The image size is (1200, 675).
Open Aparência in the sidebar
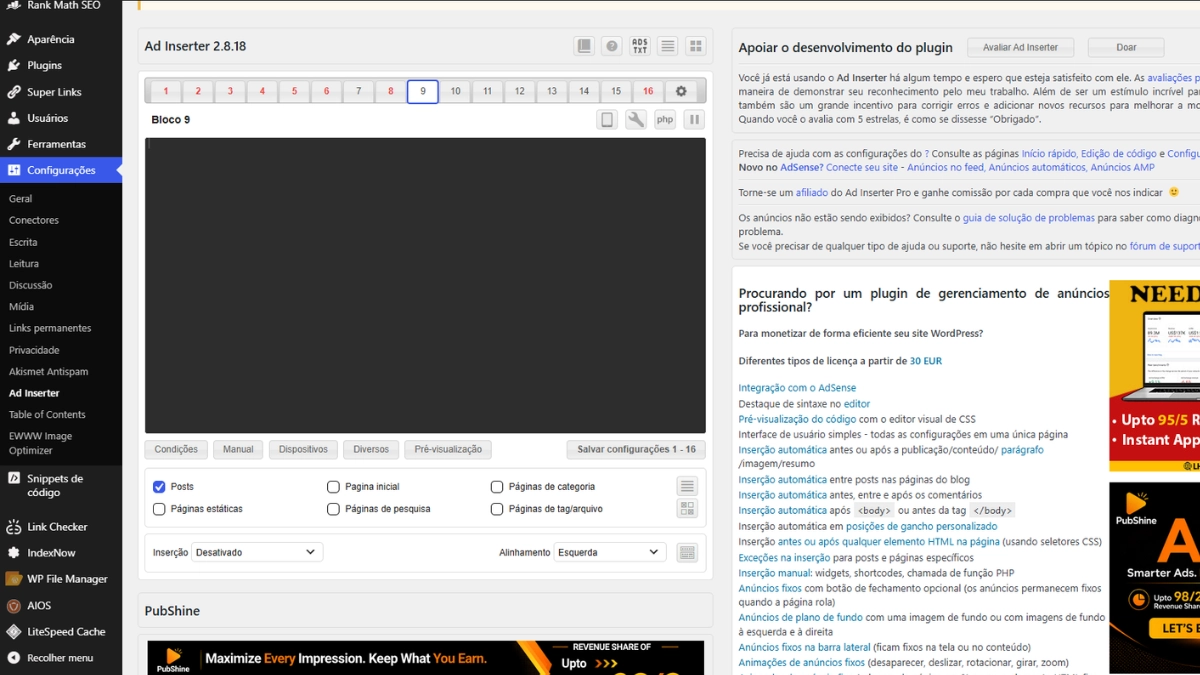pos(50,39)
